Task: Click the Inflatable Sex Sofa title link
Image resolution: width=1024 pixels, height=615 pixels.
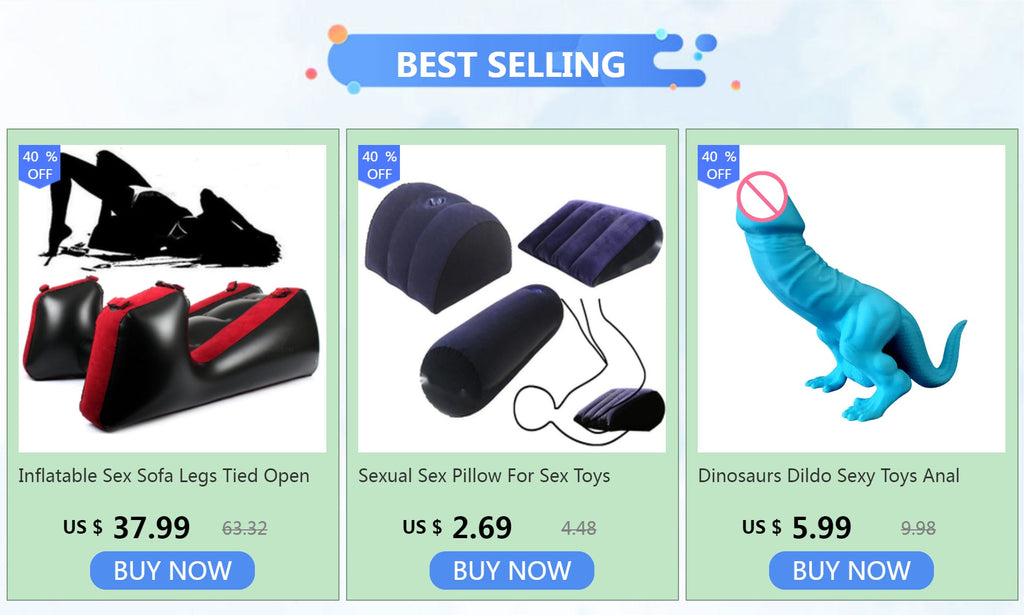Action: pos(164,476)
